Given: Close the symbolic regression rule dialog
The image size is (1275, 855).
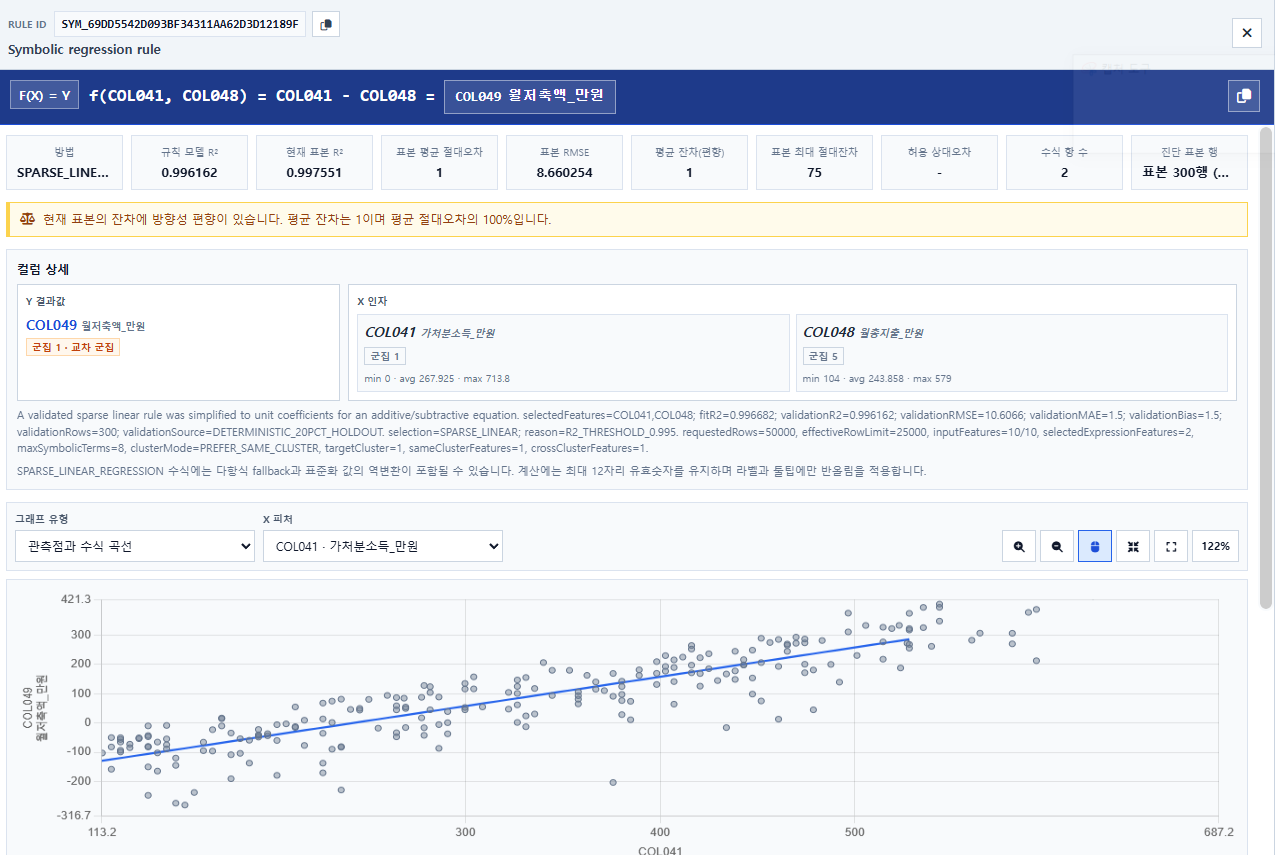Looking at the screenshot, I should click(1247, 33).
